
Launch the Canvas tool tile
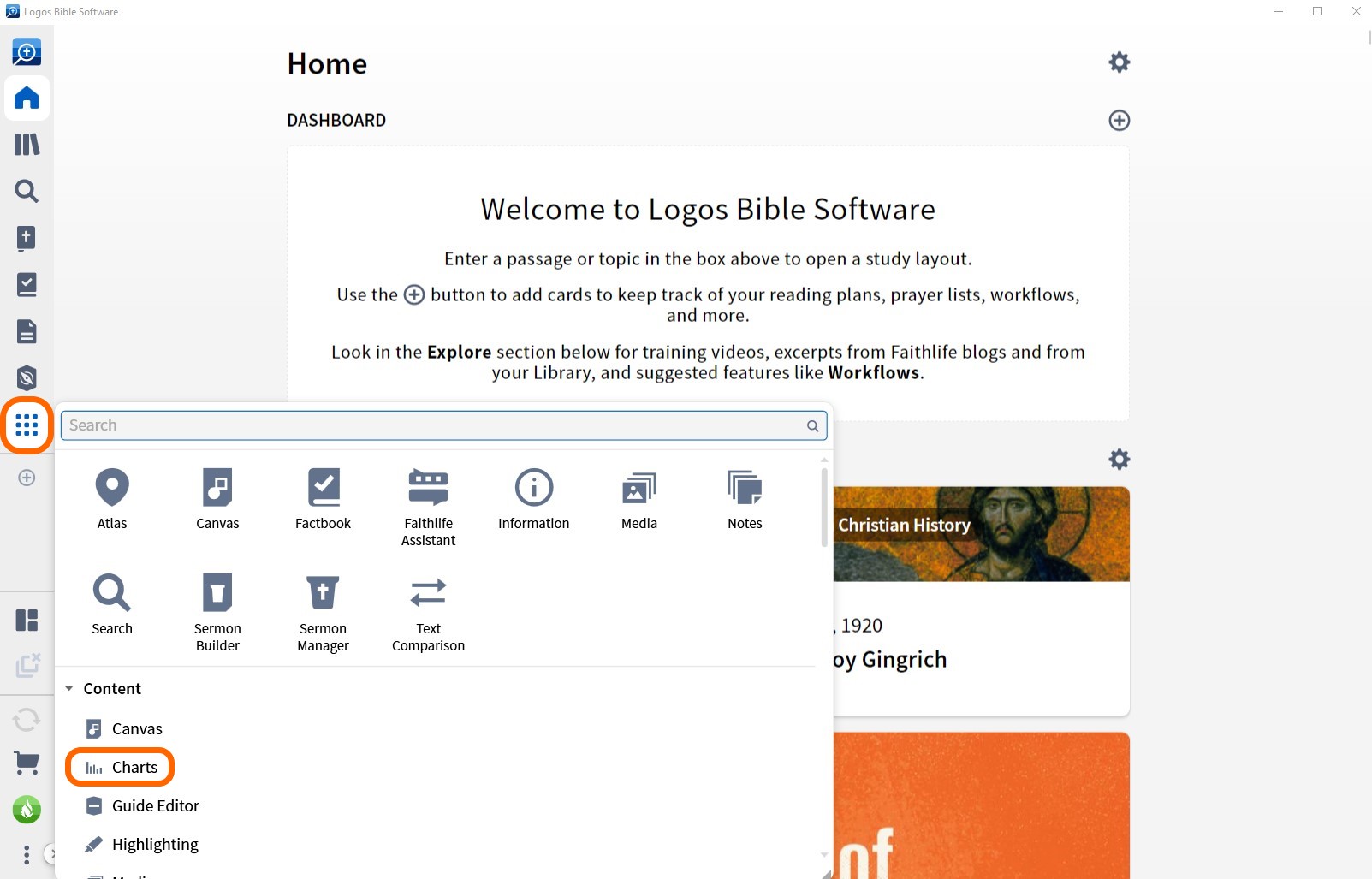[x=217, y=499]
